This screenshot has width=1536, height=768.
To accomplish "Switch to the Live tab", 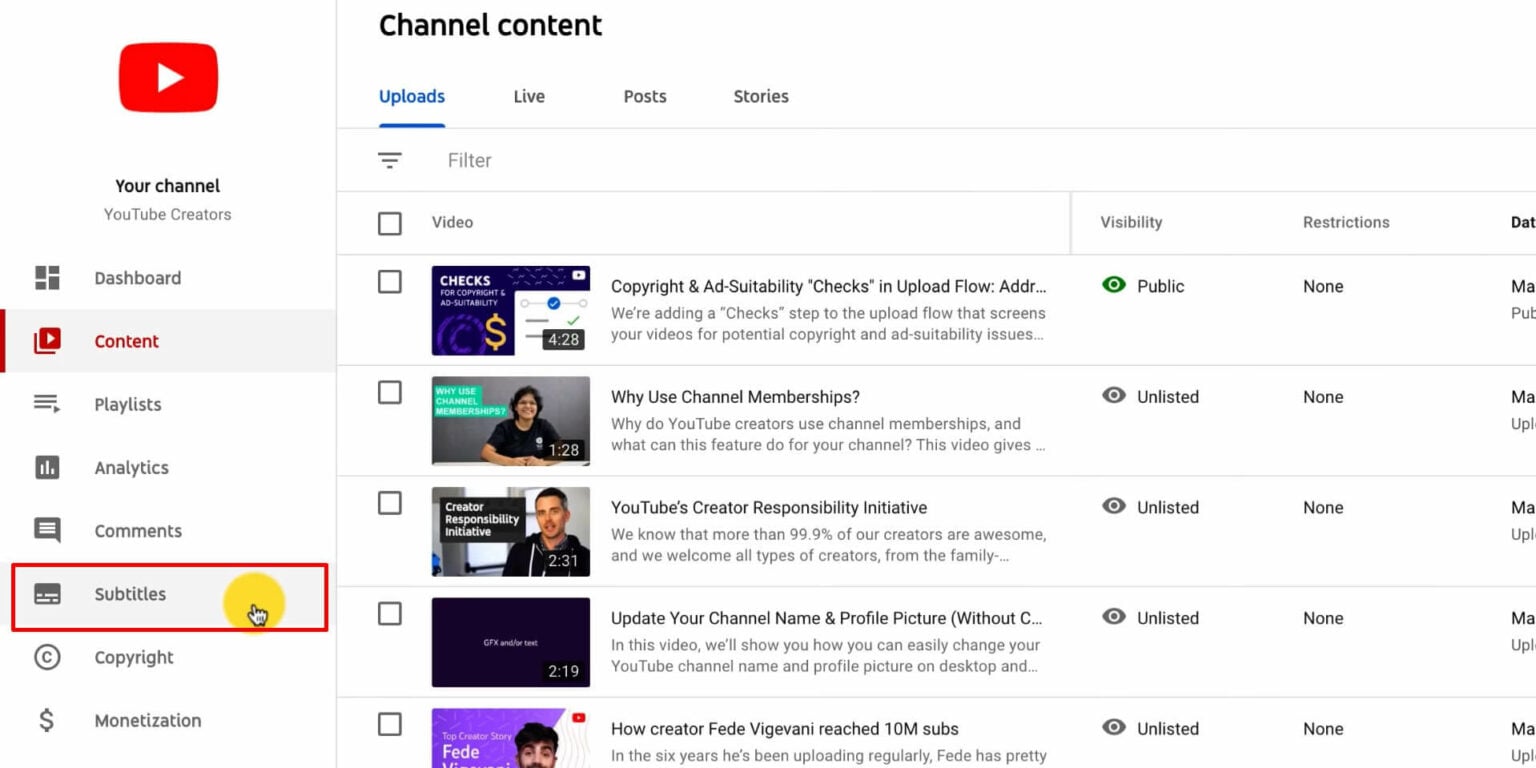I will click(x=528, y=96).
